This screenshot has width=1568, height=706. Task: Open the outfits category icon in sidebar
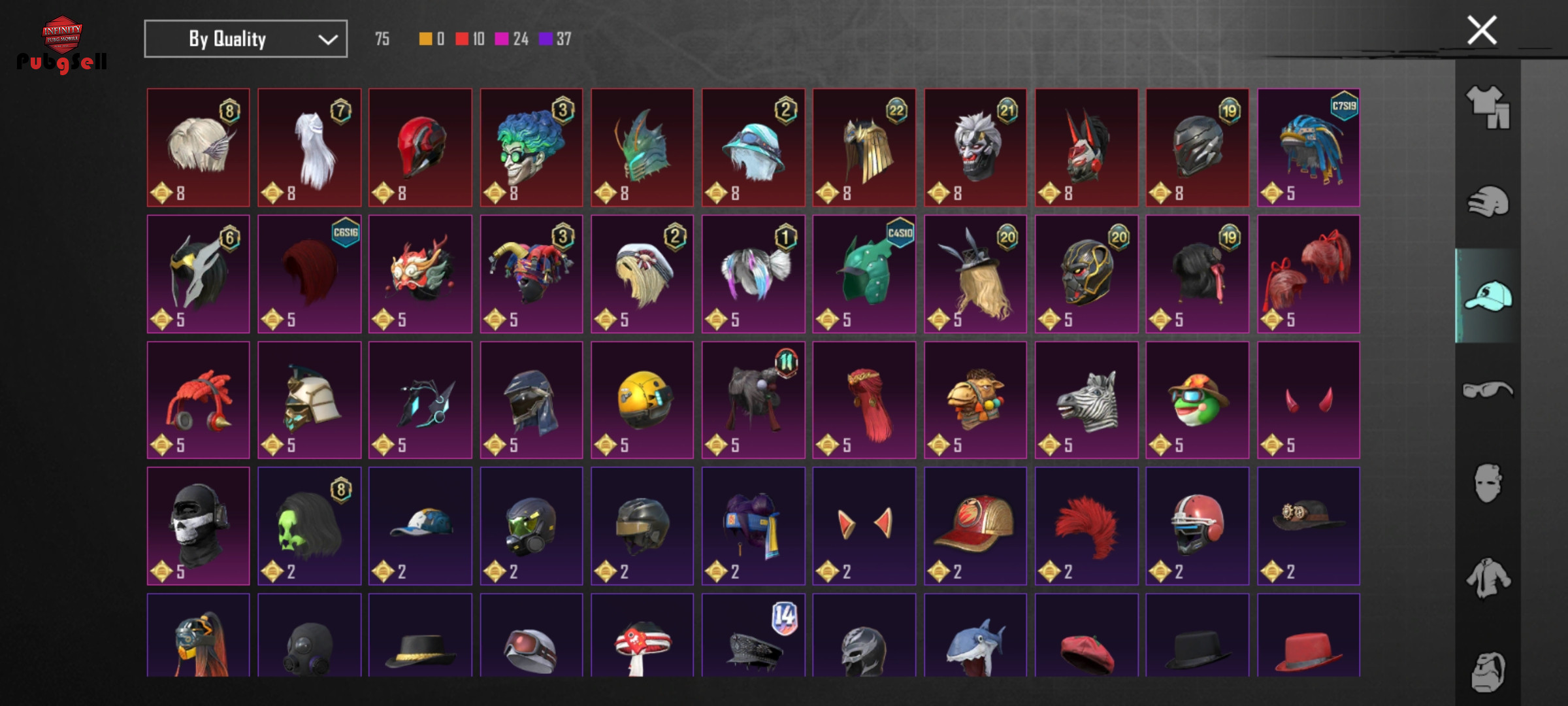(x=1488, y=107)
